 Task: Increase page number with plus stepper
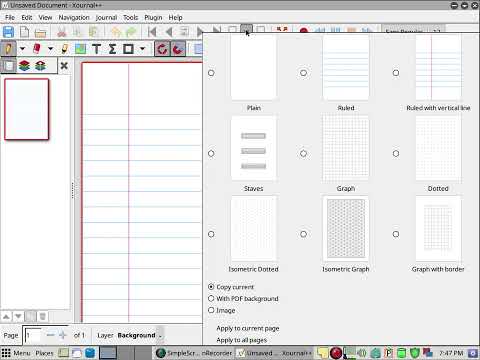[x=63, y=335]
